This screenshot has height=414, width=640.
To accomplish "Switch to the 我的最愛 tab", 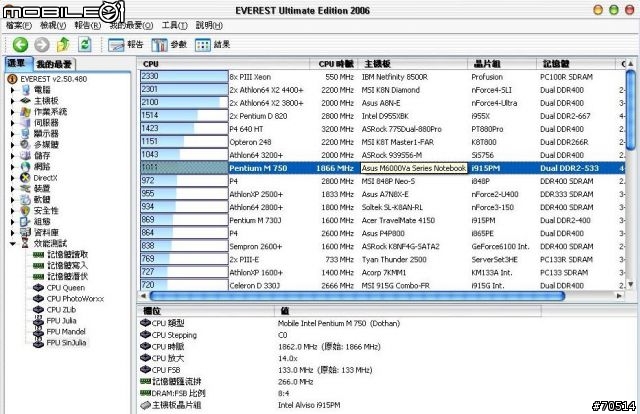I will [x=53, y=64].
